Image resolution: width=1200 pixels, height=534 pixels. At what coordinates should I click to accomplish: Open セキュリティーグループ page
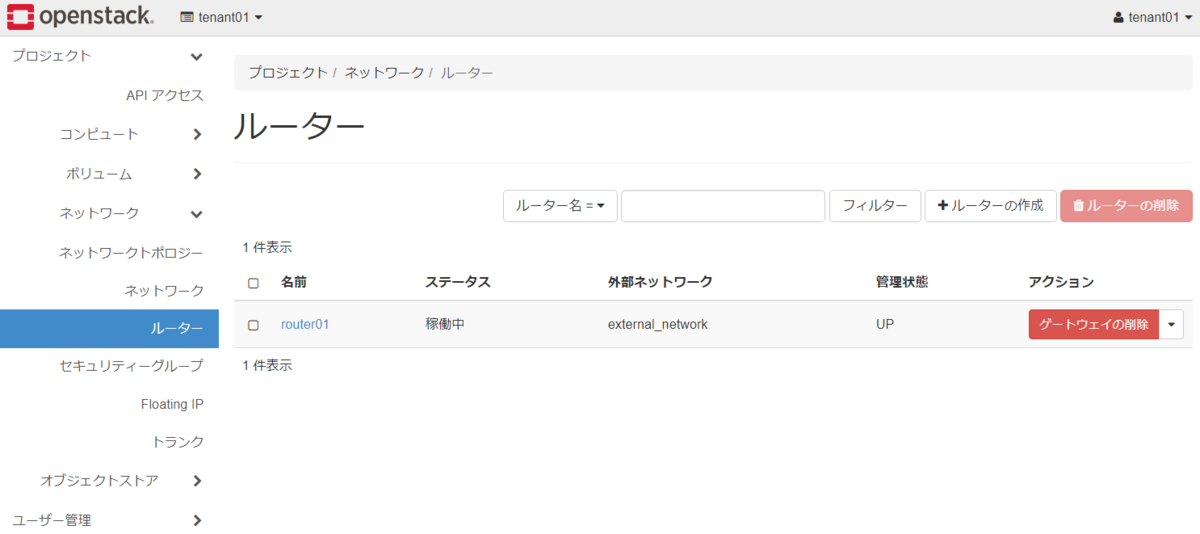(131, 366)
